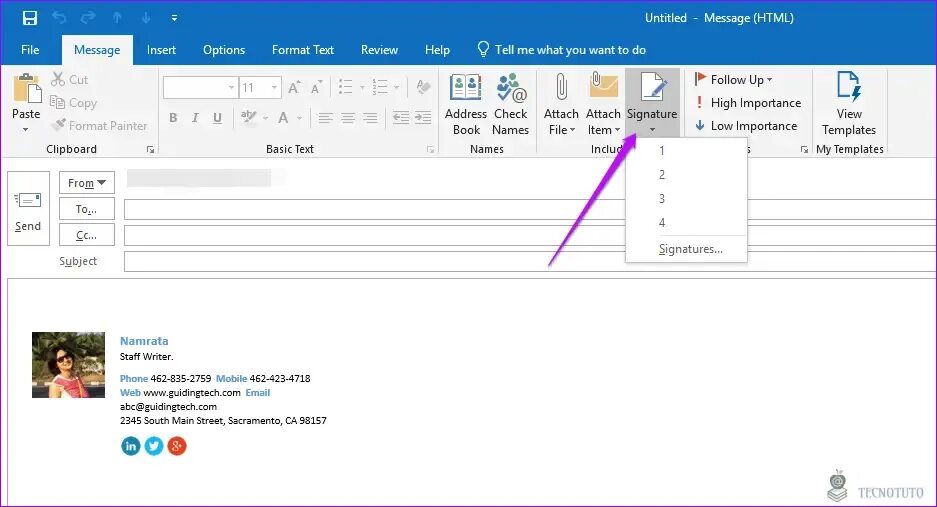Expand the Paste options arrow
937x507 pixels.
(26, 129)
